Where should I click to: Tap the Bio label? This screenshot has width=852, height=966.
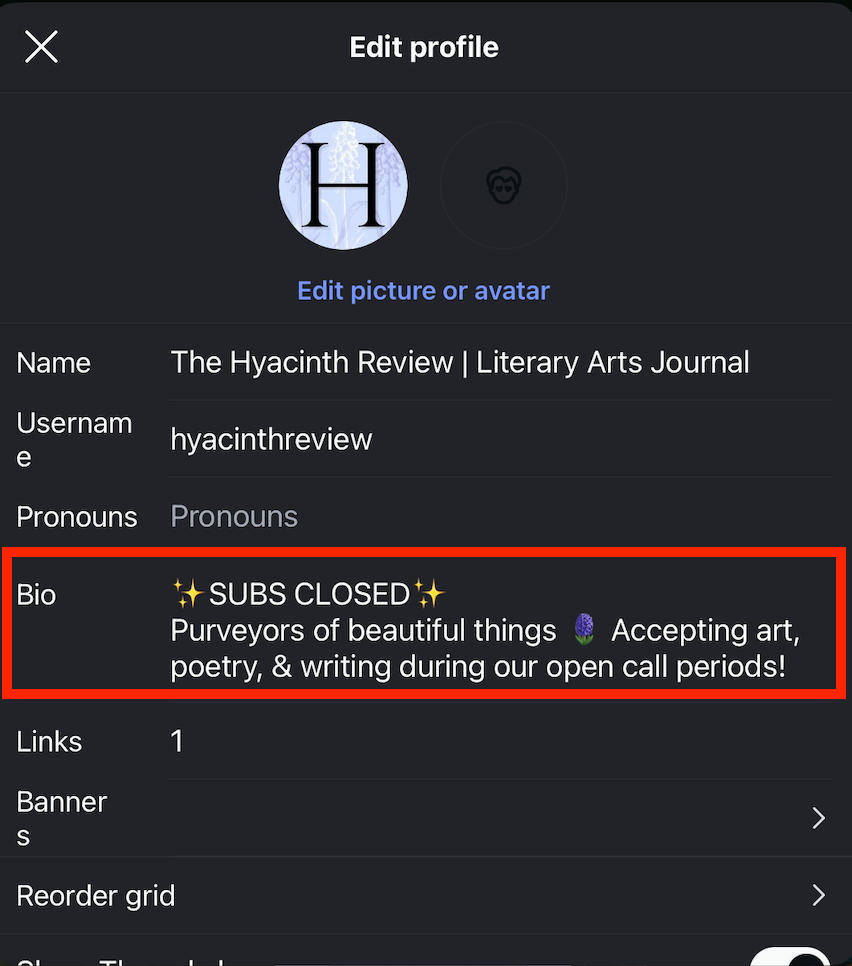click(x=36, y=595)
